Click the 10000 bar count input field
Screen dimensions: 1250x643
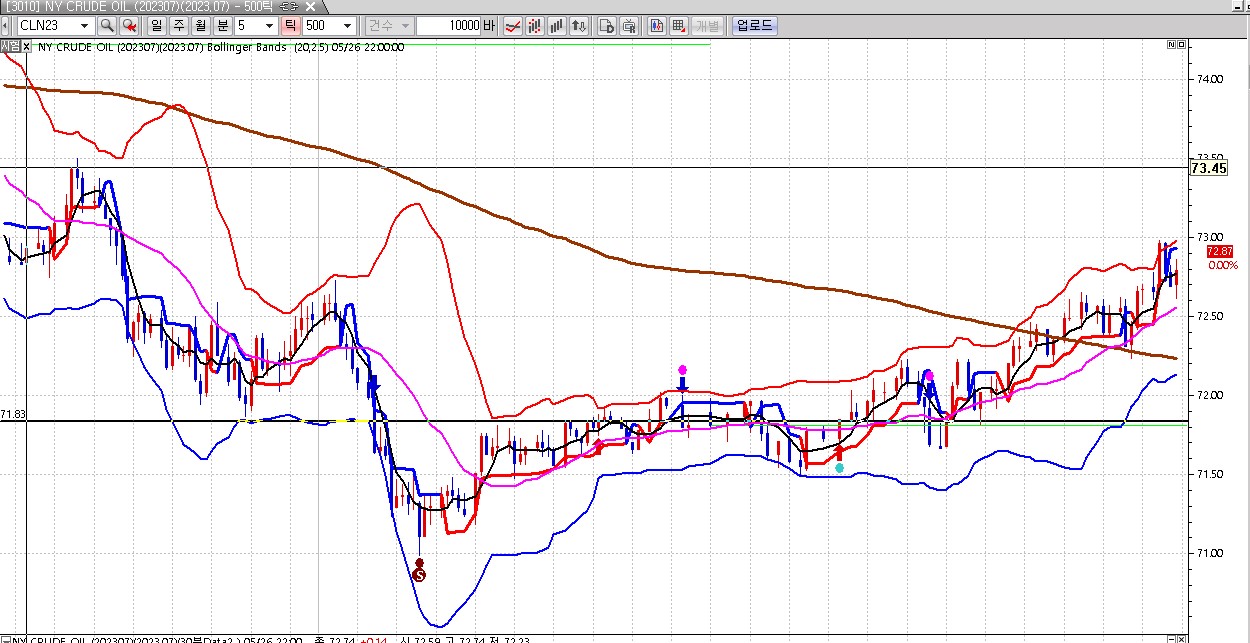pyautogui.click(x=448, y=25)
